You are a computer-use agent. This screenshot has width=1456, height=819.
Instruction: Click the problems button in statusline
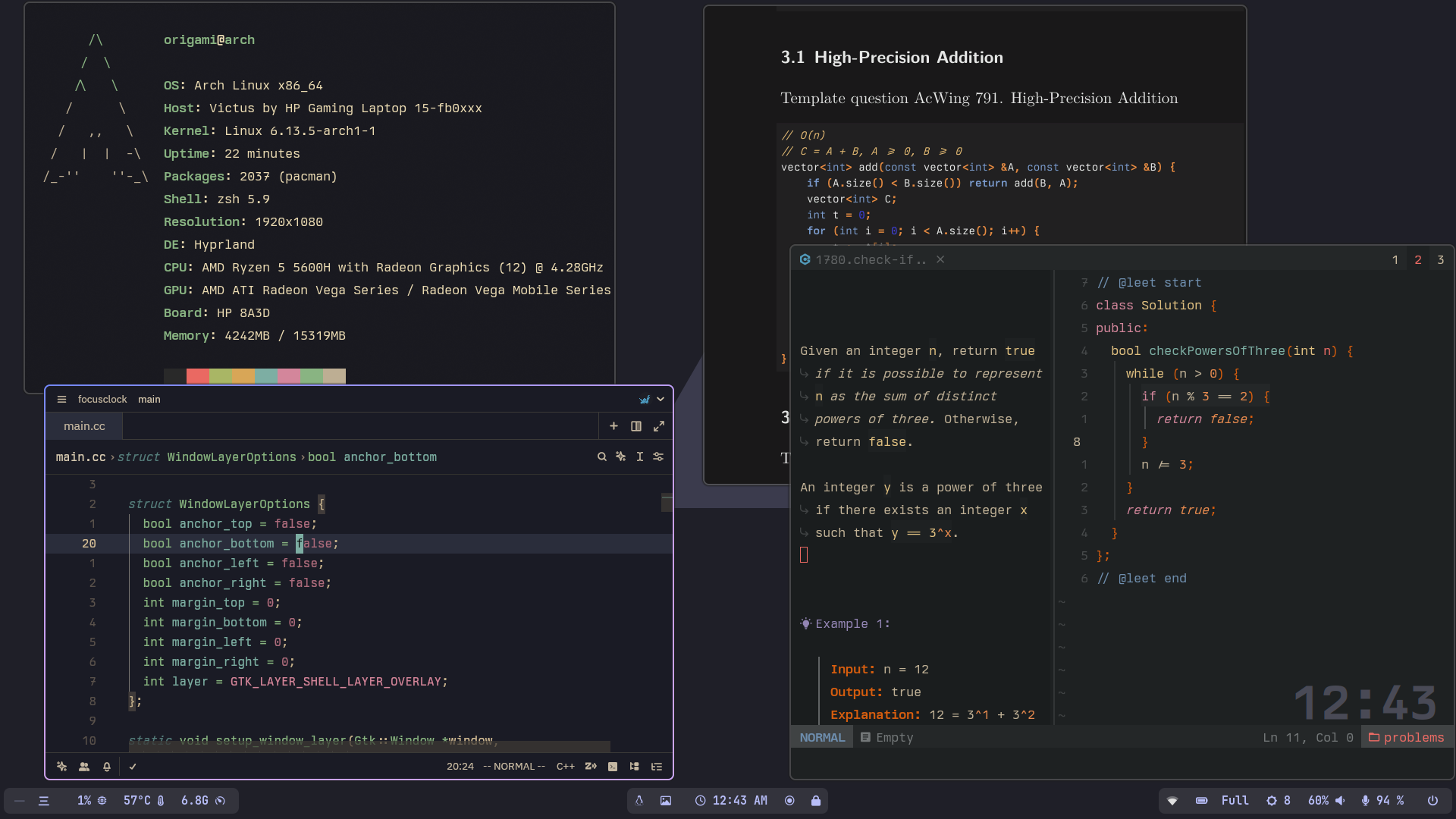[x=1407, y=737]
